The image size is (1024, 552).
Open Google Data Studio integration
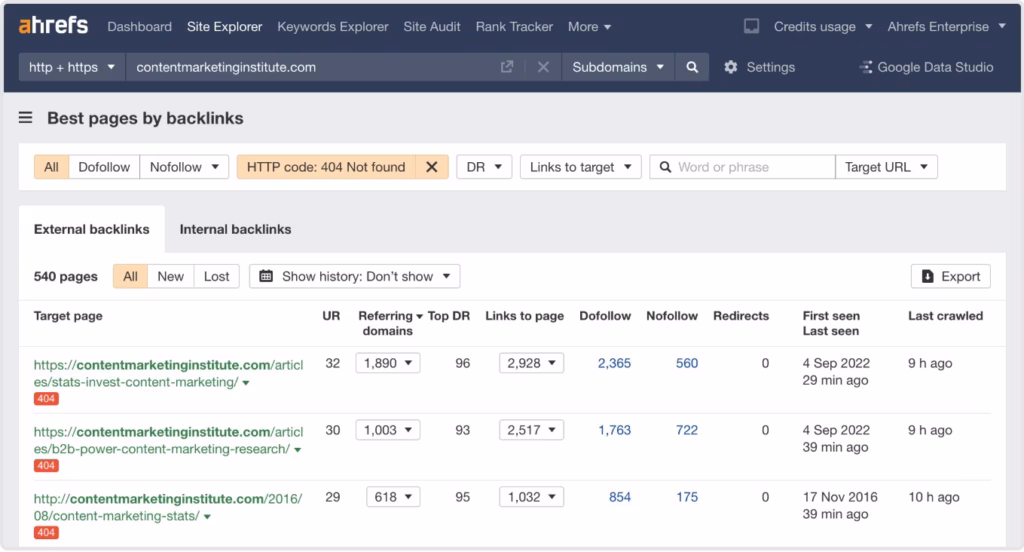tap(926, 67)
